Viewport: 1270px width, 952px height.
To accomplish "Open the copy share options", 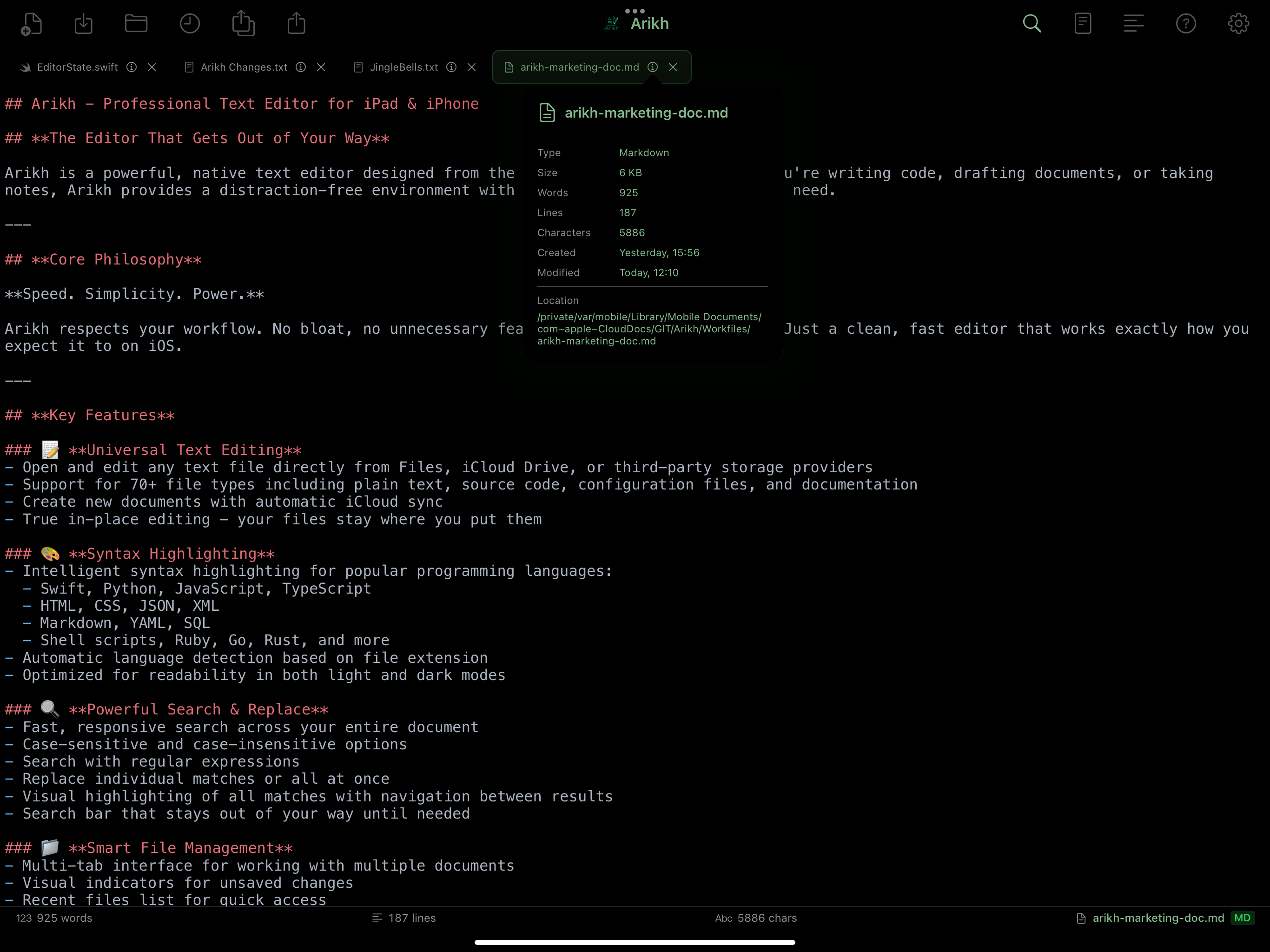I will pos(244,23).
